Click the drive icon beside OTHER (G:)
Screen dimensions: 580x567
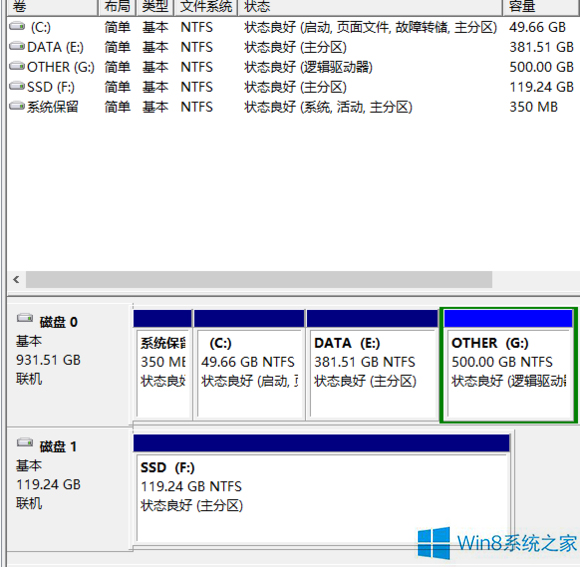[17, 66]
